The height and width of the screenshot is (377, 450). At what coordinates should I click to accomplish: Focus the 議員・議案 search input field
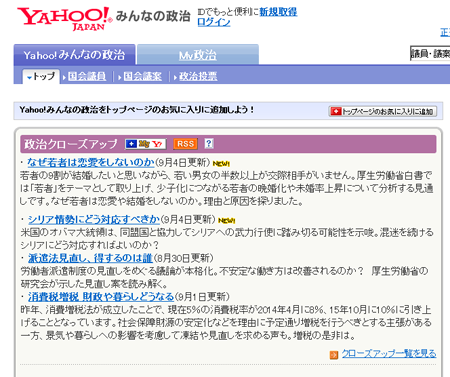point(430,54)
